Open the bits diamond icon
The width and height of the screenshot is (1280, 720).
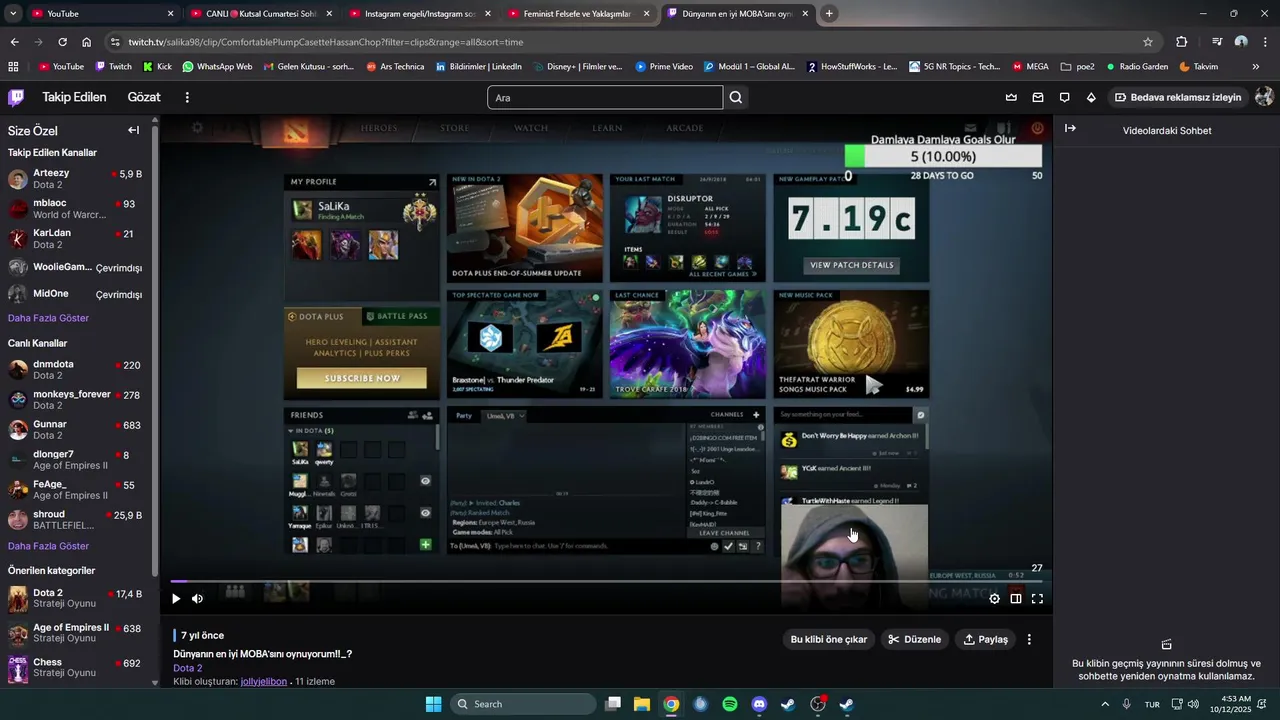coord(1091,97)
